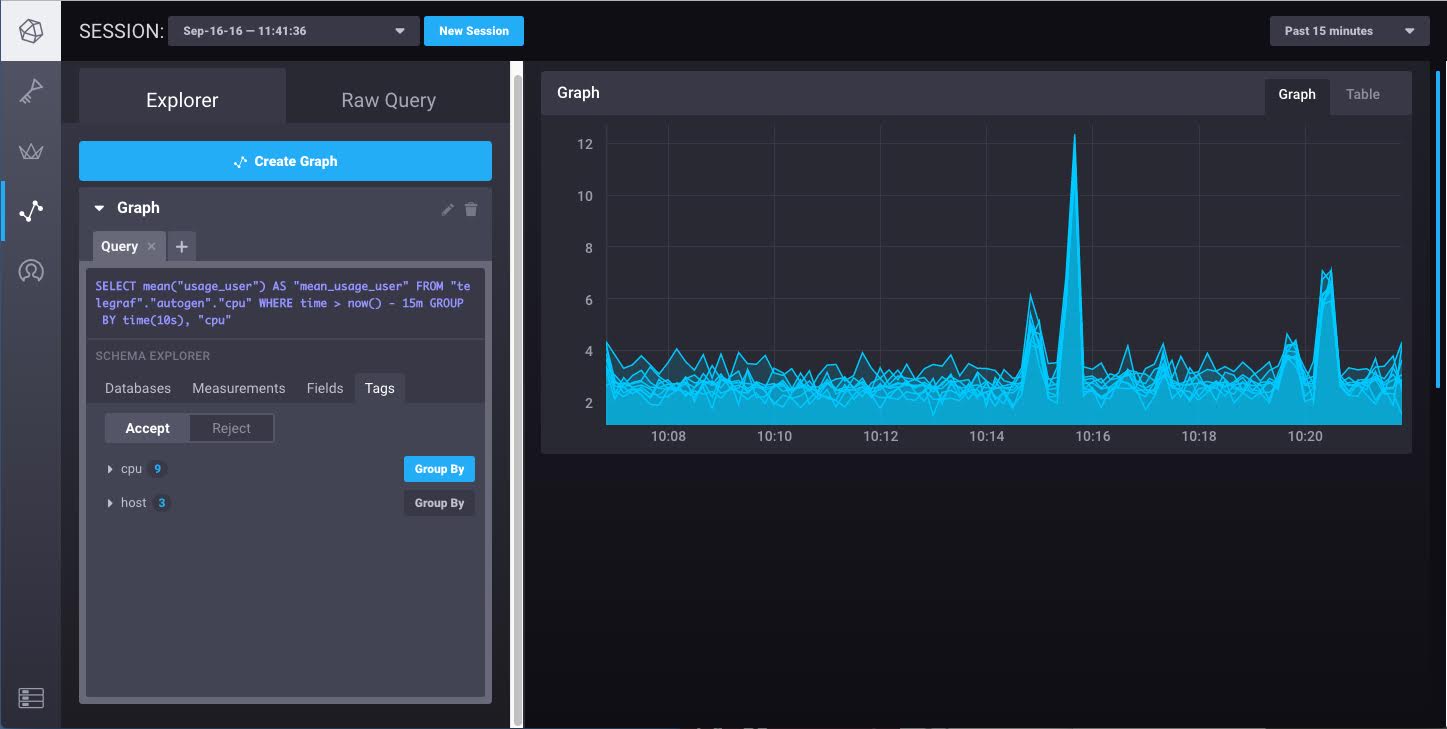This screenshot has width=1447, height=729.
Task: Open the key icon in sidebar
Action: 30,93
